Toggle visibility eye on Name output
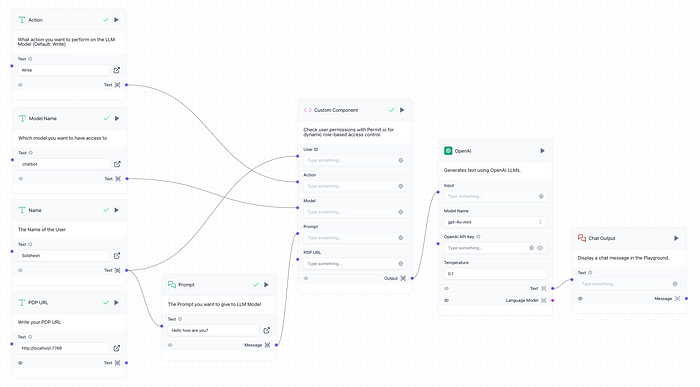 pos(20,270)
